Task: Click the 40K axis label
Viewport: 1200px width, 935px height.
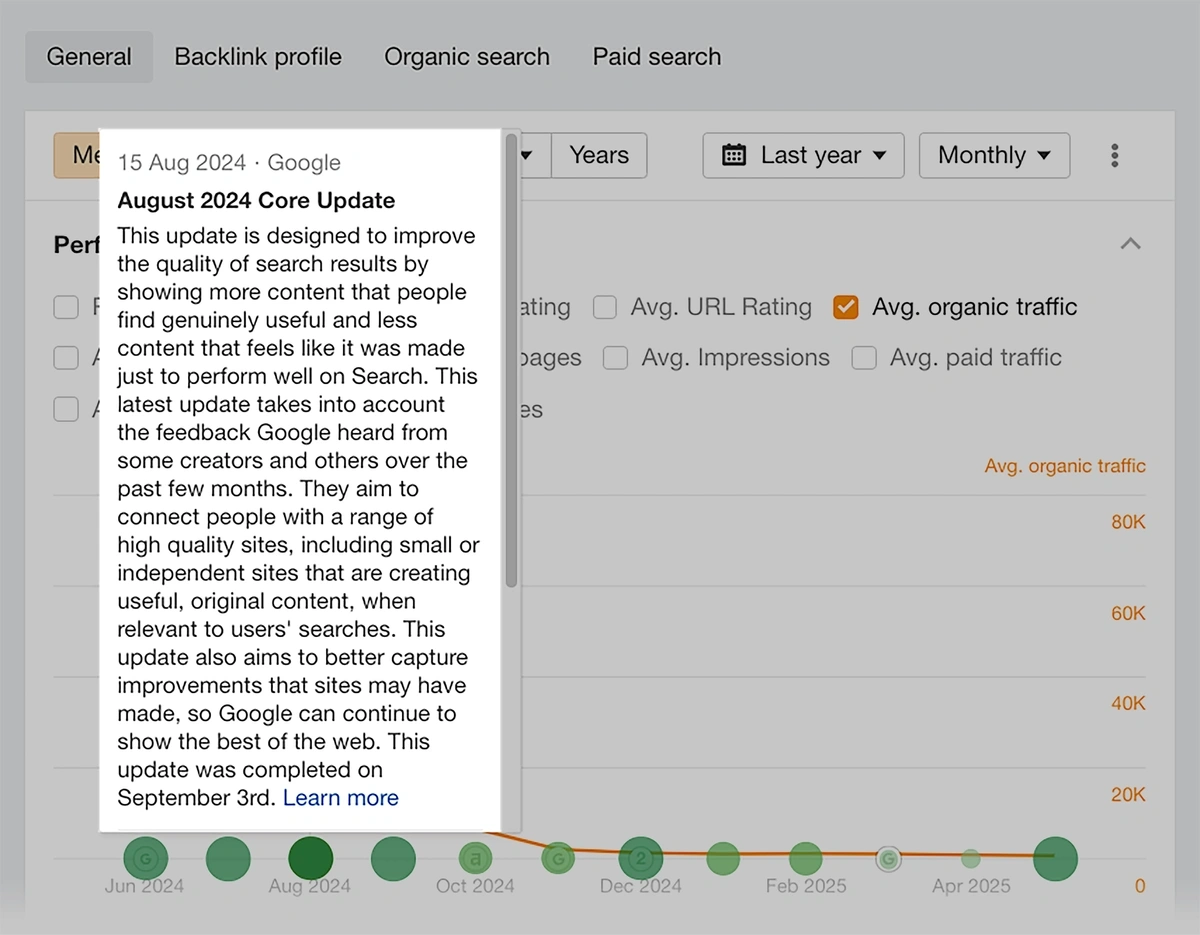Action: click(x=1128, y=703)
